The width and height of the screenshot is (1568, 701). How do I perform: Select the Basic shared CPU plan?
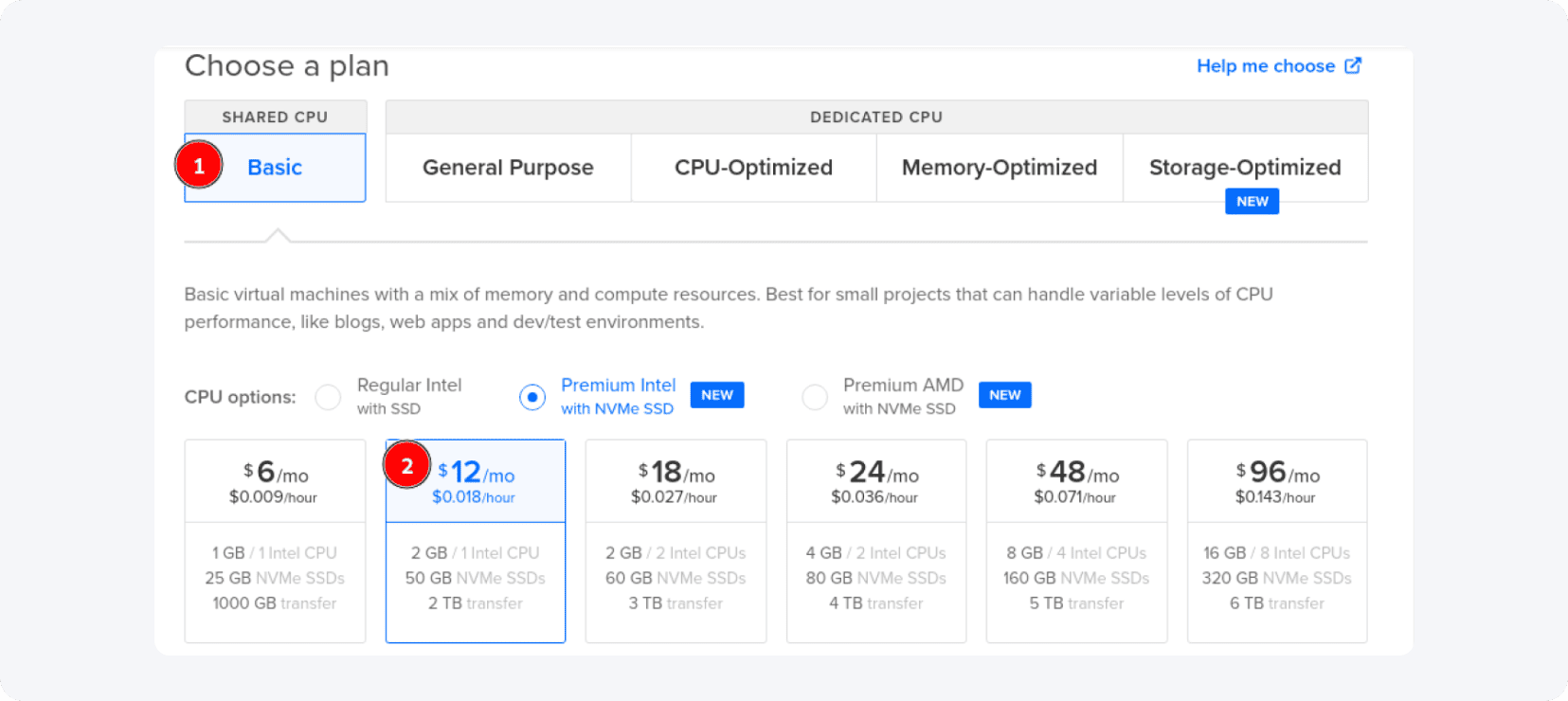pyautogui.click(x=274, y=168)
